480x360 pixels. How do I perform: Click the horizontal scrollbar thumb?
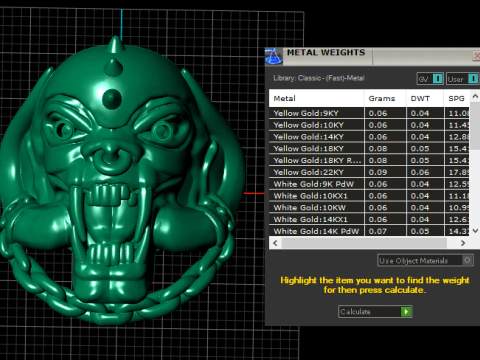364,243
